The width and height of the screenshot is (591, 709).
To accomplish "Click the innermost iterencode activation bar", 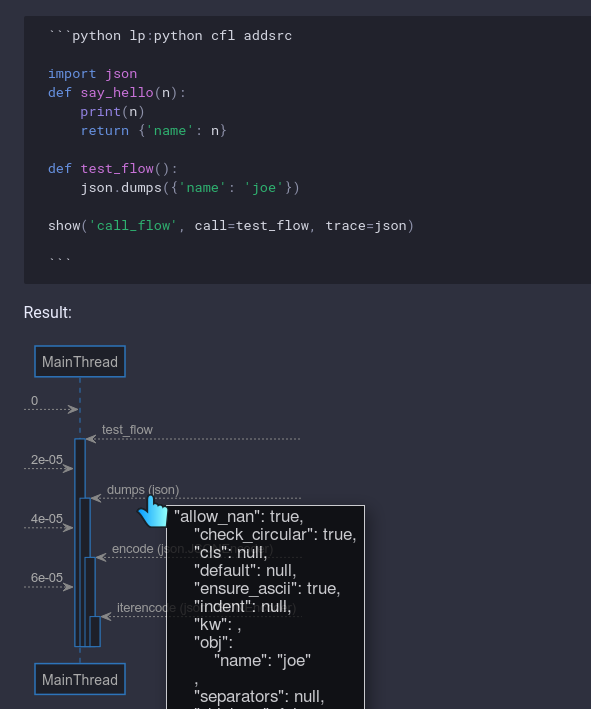I will 95,631.
